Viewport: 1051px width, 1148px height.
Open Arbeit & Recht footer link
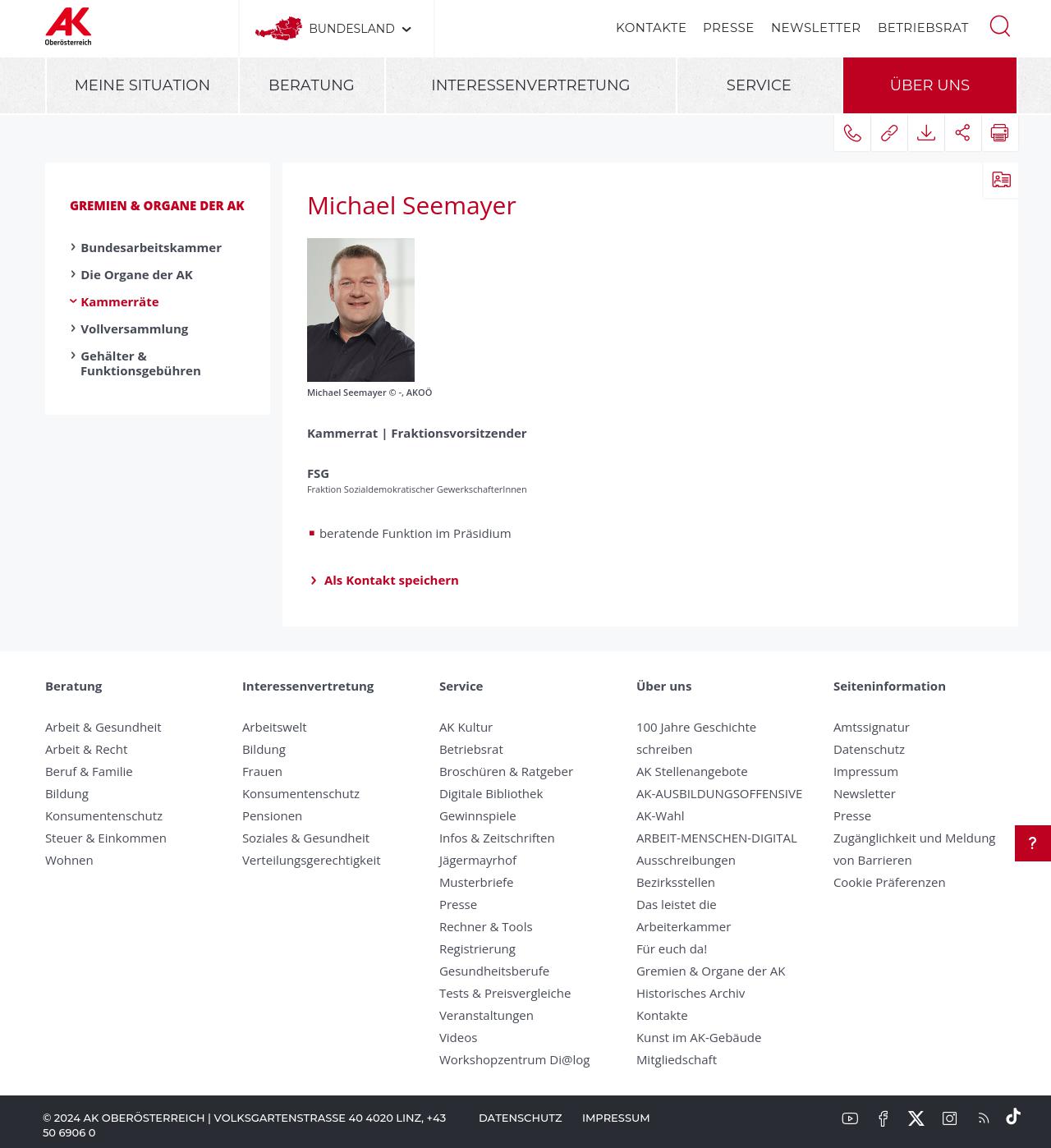tap(86, 749)
